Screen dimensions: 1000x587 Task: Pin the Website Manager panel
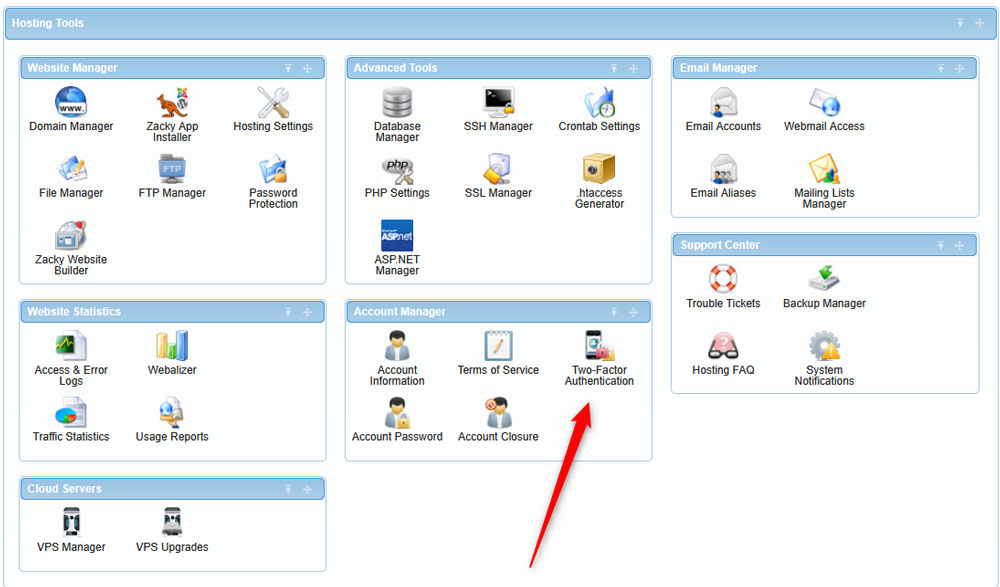click(x=290, y=68)
